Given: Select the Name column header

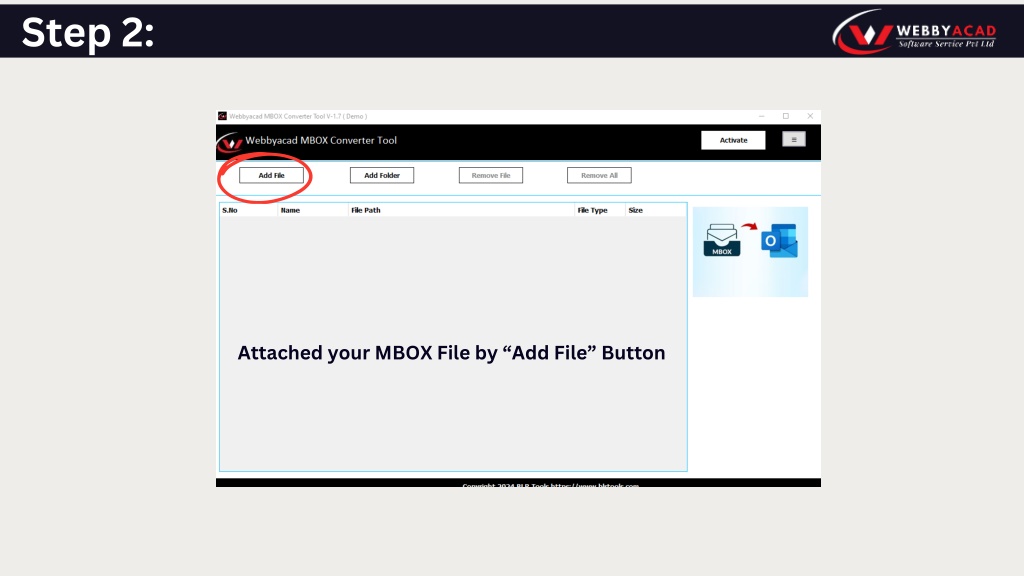Looking at the screenshot, I should [x=313, y=210].
